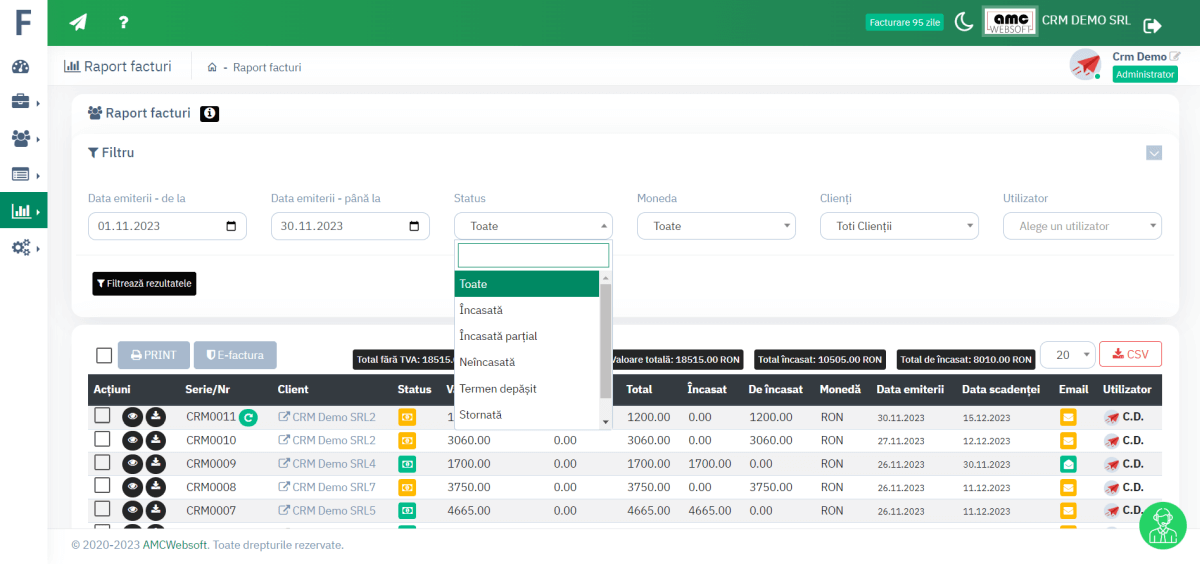Export the report with CSV button
Viewport: 1200px width, 564px height.
(x=1130, y=354)
